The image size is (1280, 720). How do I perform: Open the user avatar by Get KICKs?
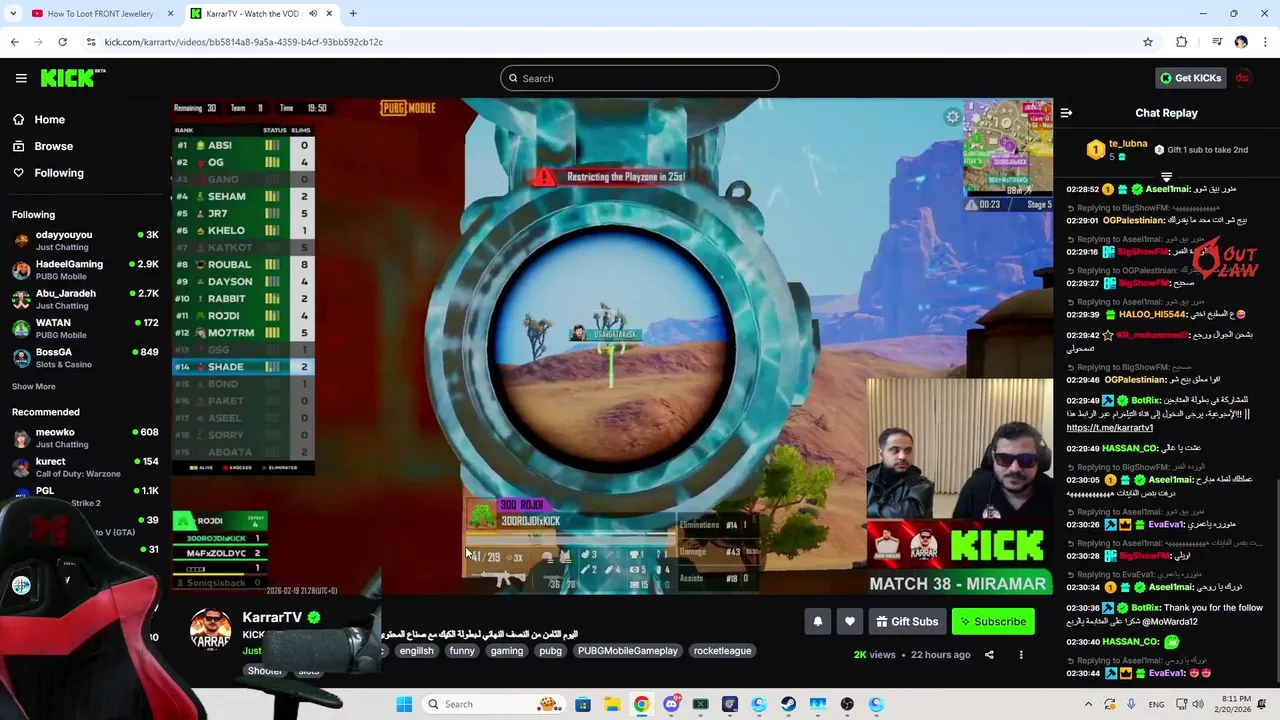tap(1243, 78)
